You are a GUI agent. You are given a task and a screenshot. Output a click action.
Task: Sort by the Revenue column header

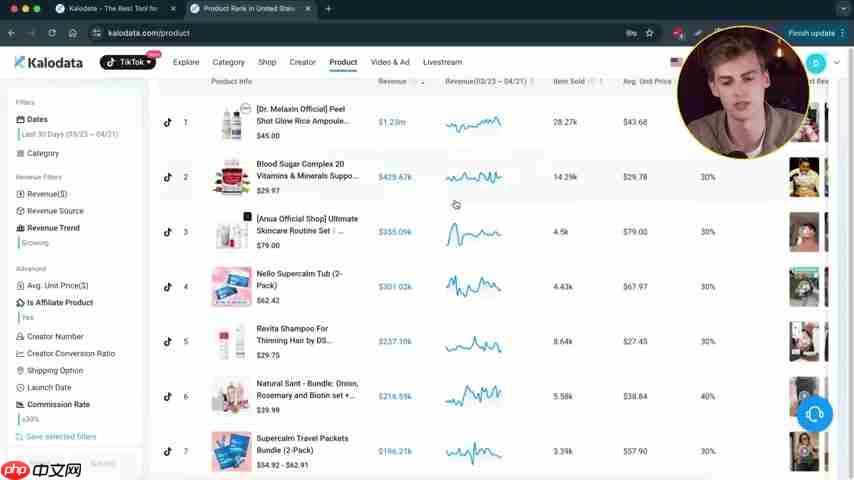point(392,81)
